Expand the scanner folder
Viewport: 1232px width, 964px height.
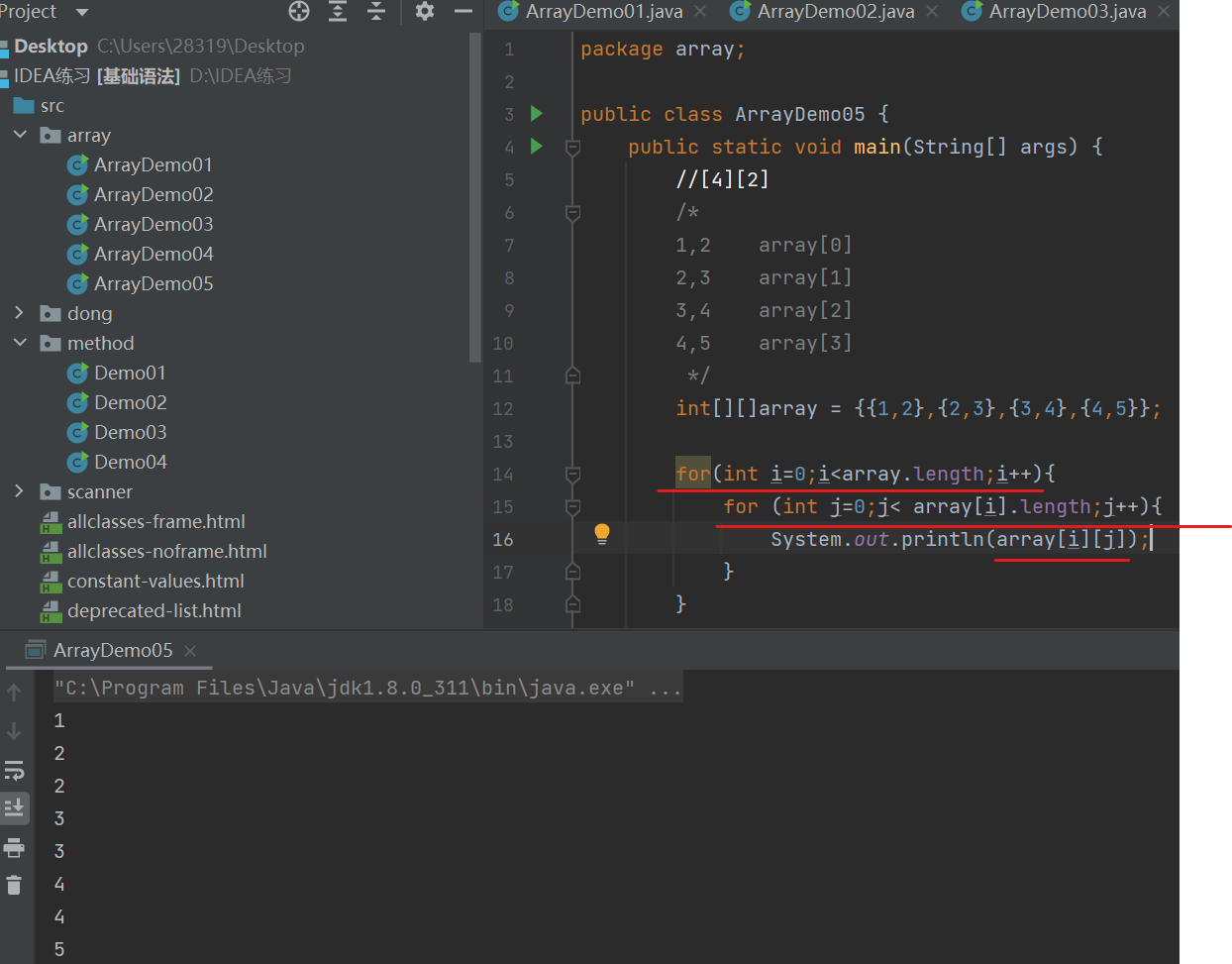(20, 490)
